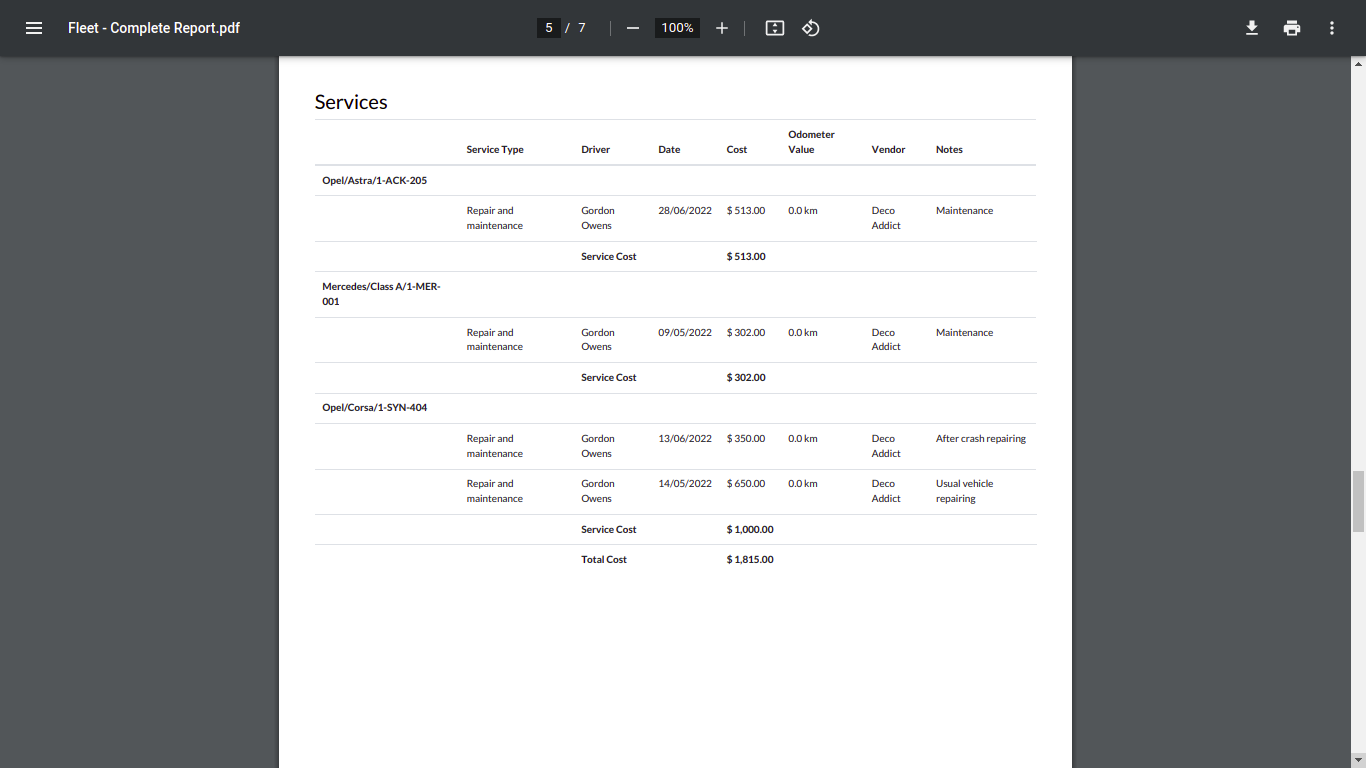Rotate the document counterclockwise
The width and height of the screenshot is (1366, 768).
point(811,28)
